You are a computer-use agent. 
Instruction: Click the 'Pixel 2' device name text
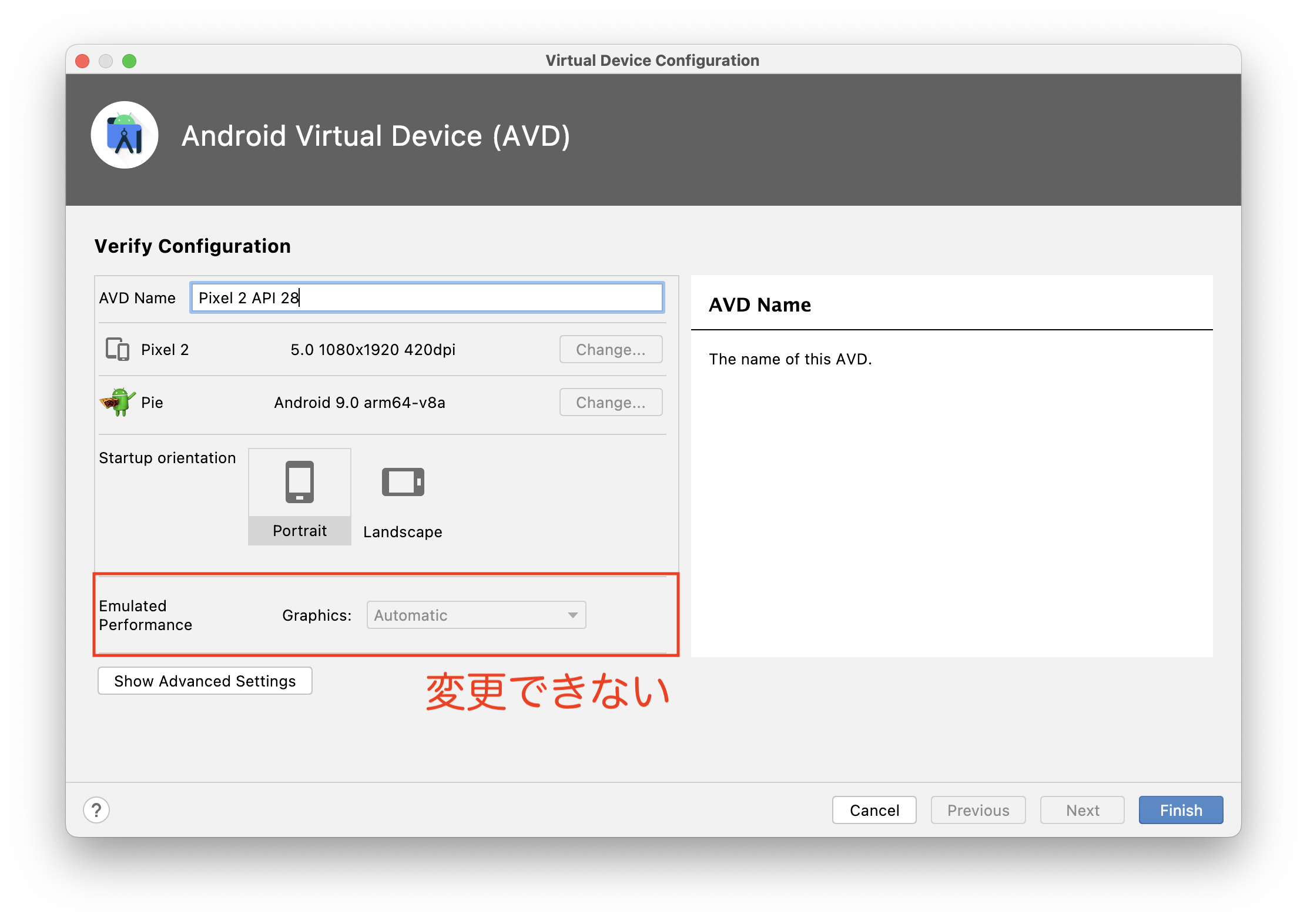[x=165, y=349]
